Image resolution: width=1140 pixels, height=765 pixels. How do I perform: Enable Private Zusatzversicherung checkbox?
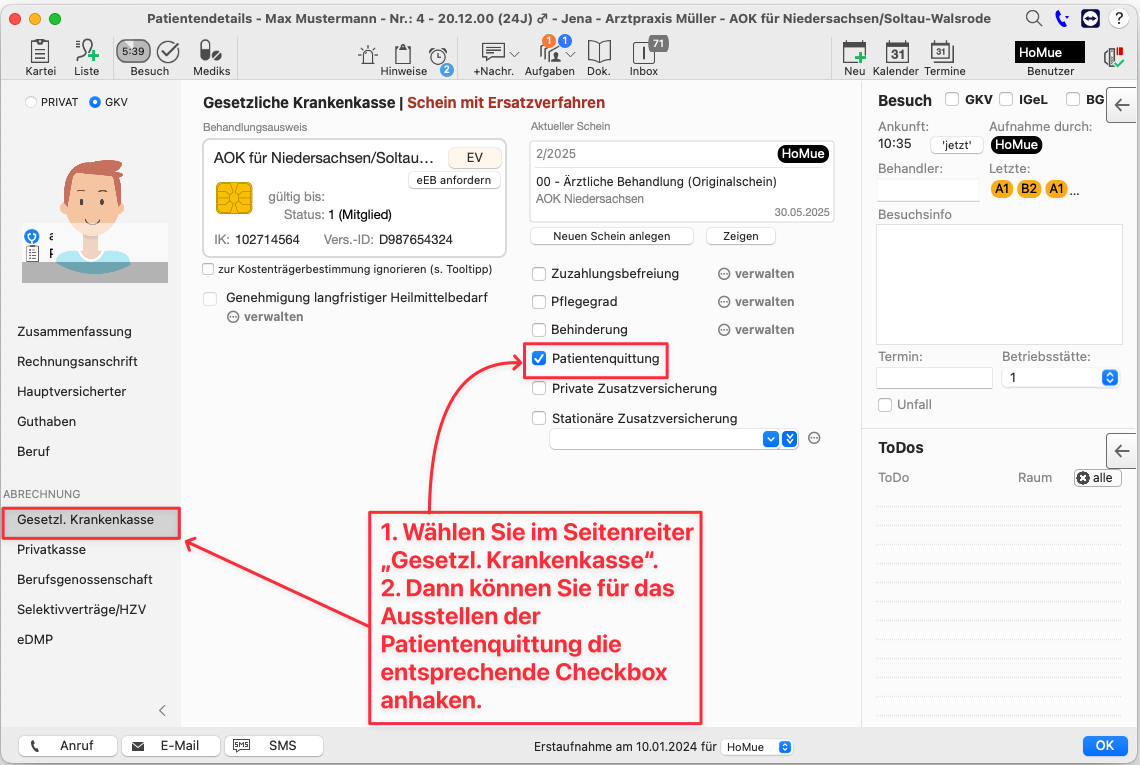(x=539, y=388)
